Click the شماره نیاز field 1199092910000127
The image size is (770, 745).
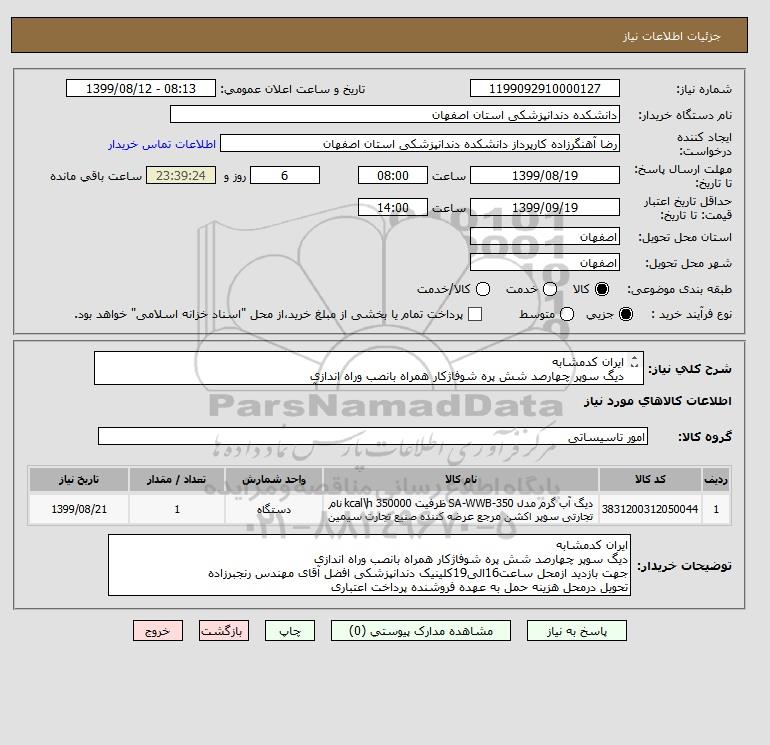click(x=545, y=88)
